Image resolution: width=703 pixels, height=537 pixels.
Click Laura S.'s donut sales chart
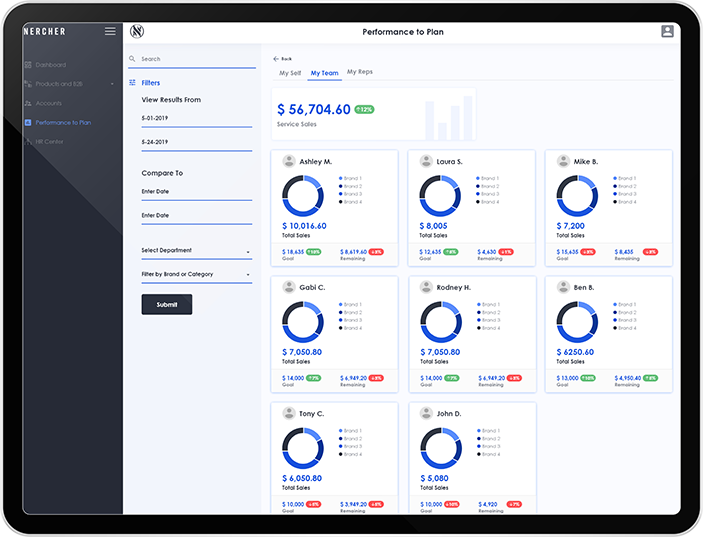click(x=439, y=196)
